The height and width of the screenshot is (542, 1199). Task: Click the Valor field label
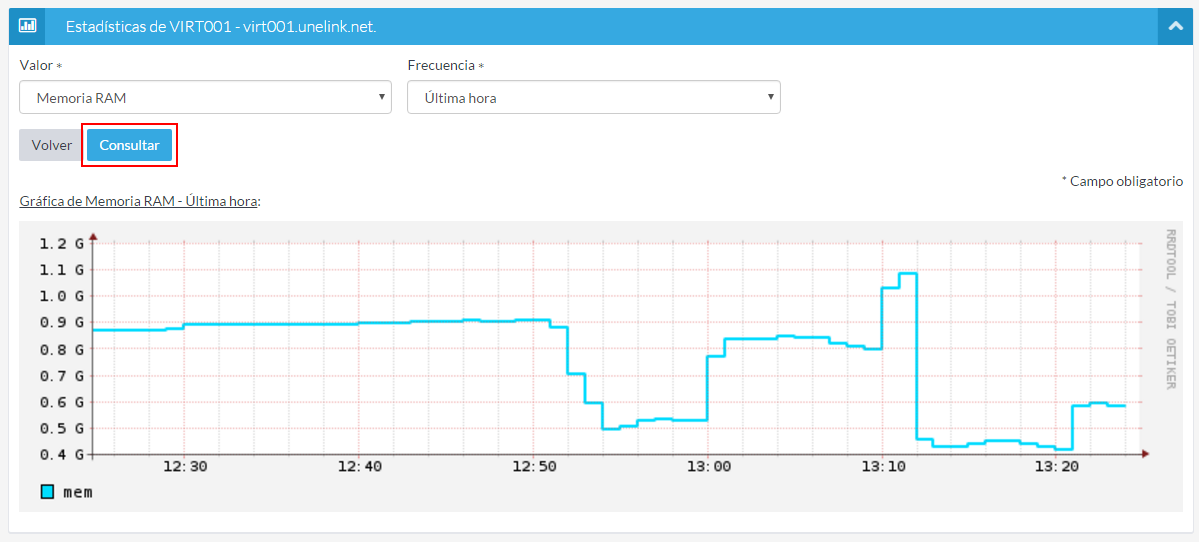click(36, 65)
